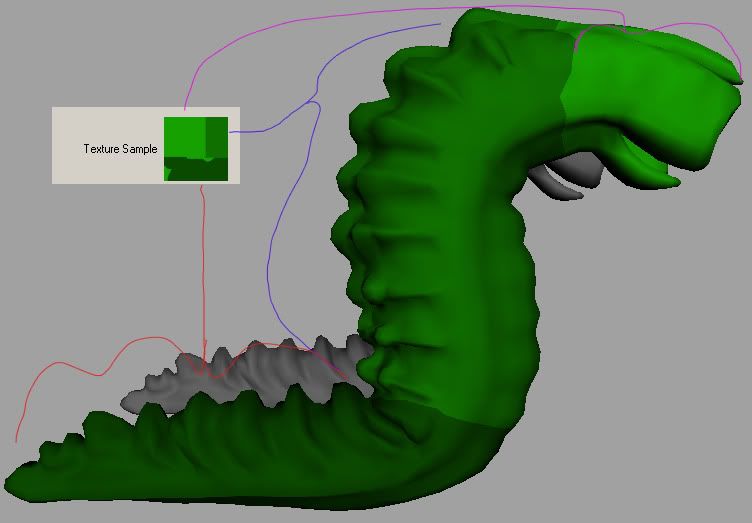This screenshot has height=523, width=752.
Task: Click the green Texture Sample swatch
Action: (196, 149)
